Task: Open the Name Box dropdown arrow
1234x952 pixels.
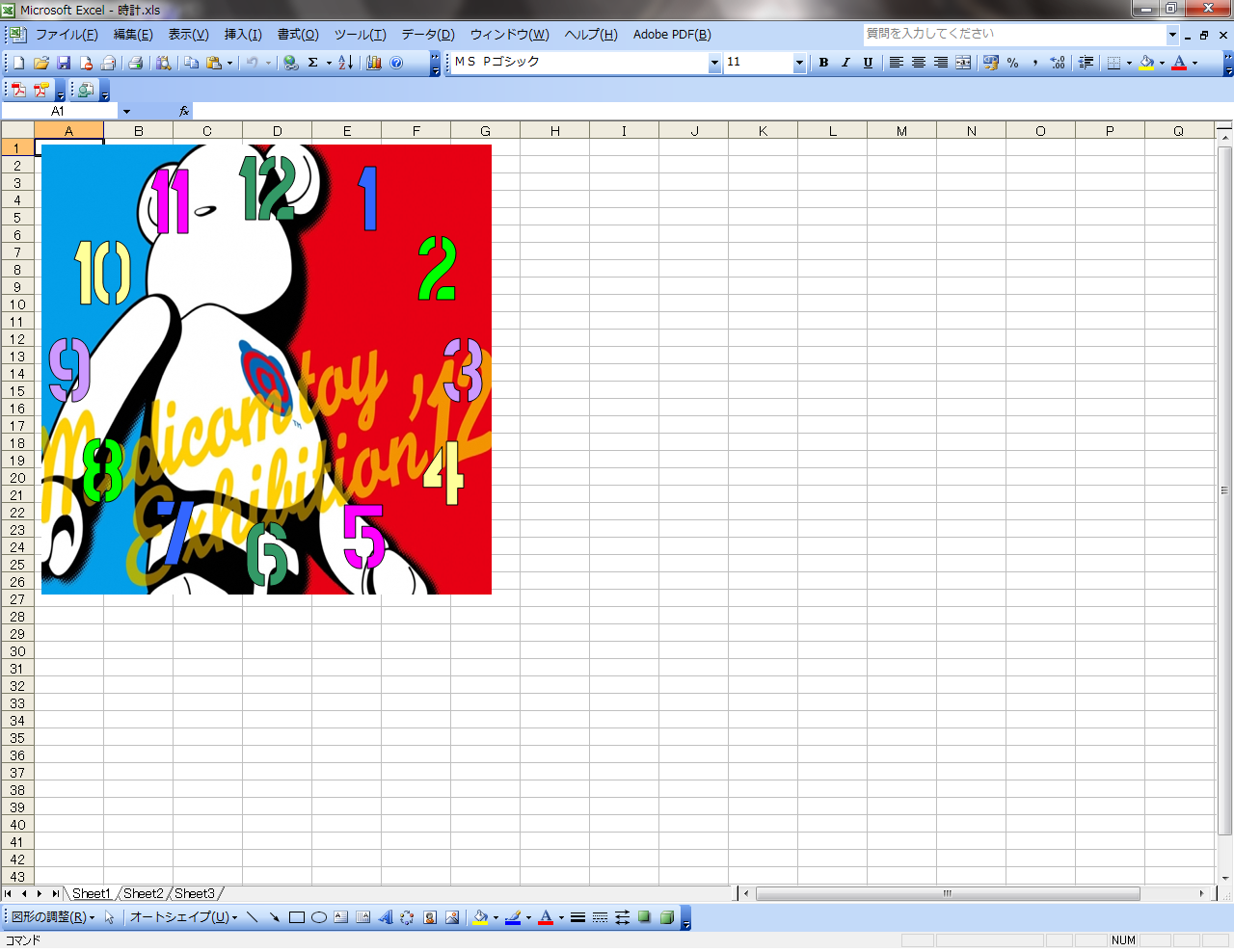Action: (126, 112)
